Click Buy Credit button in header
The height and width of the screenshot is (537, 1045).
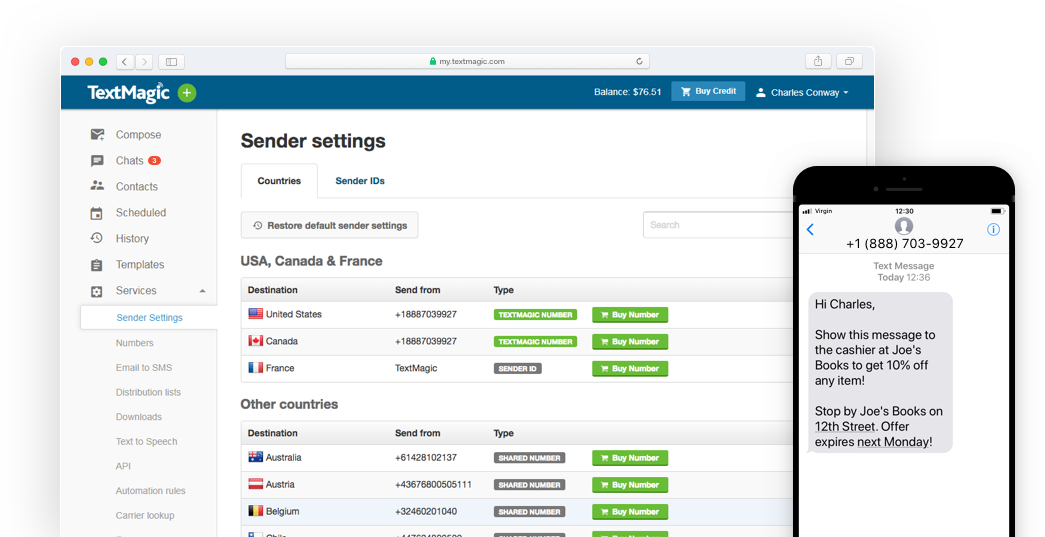pos(708,91)
